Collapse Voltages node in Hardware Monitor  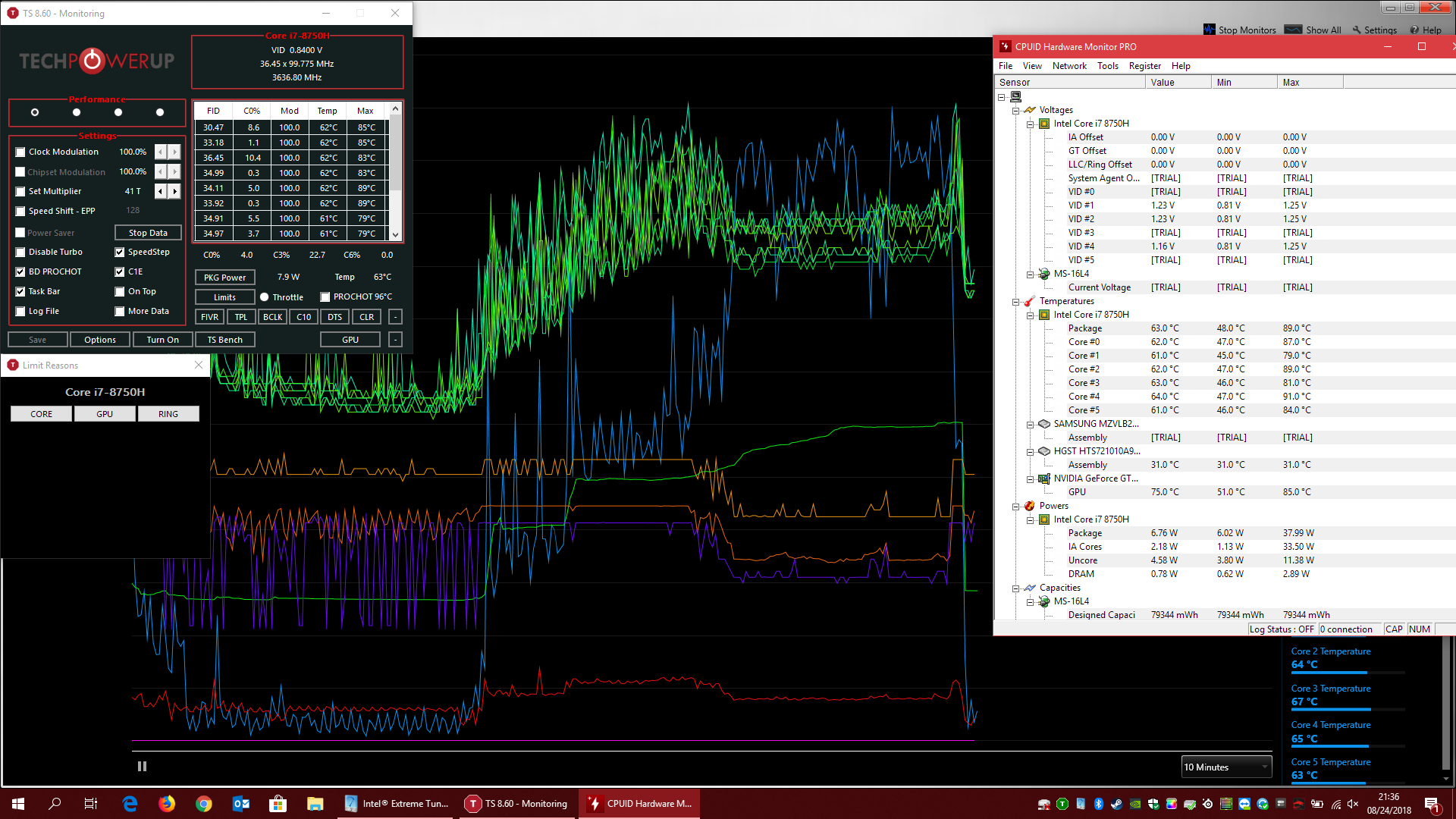1015,110
